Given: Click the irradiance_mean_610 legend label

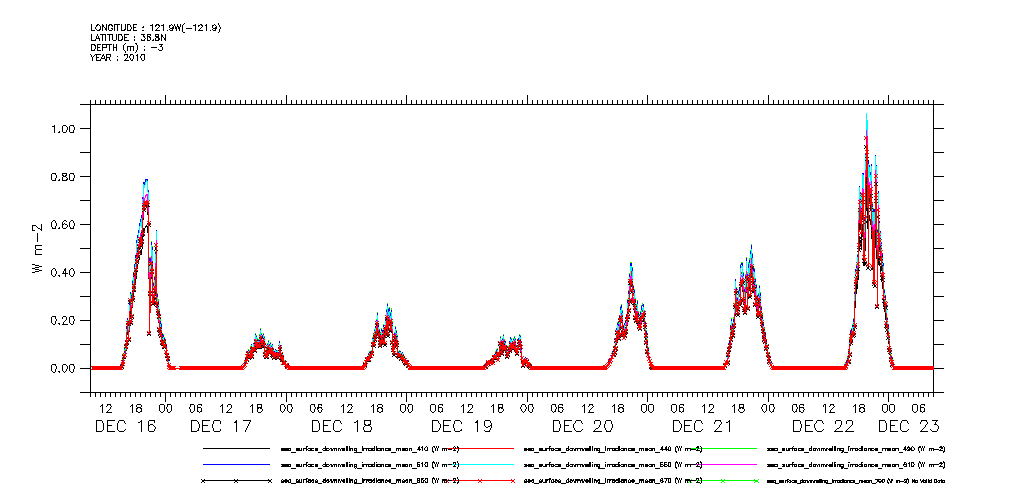Looking at the screenshot, I should pos(856,465).
